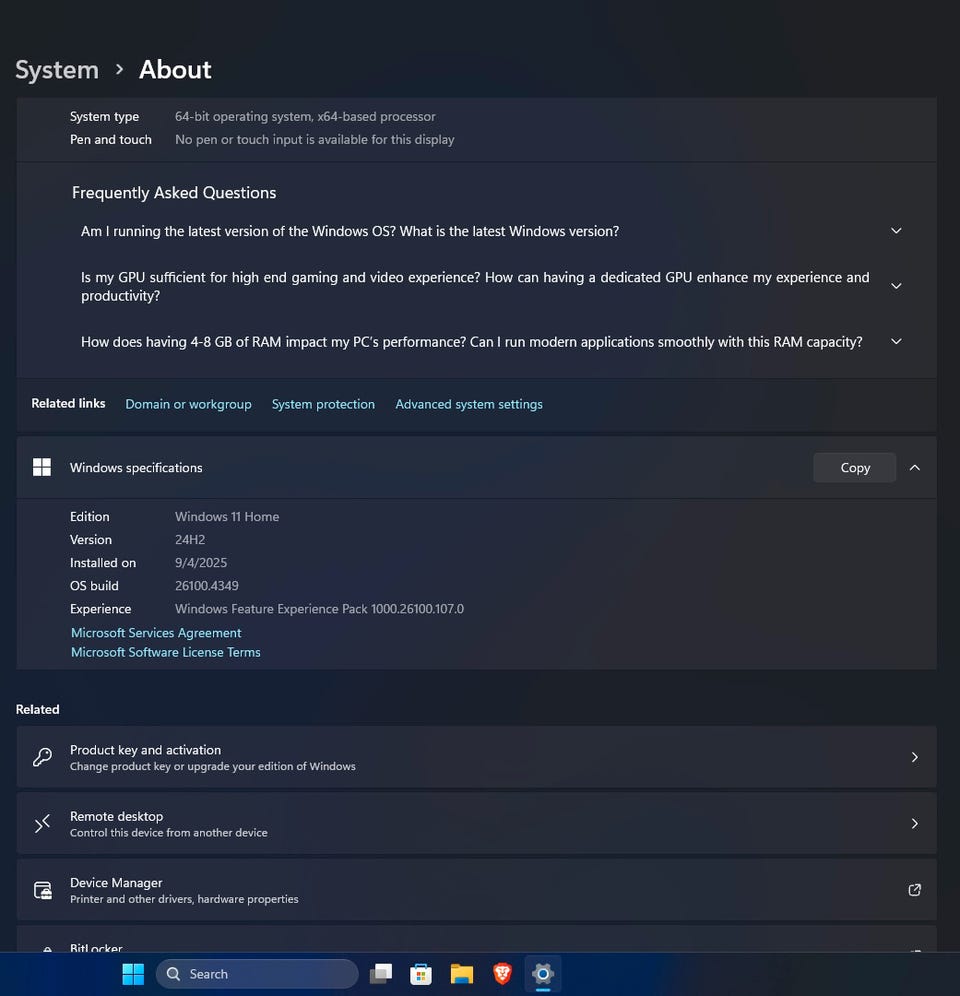Open Device Manager entry
Screen dimensions: 960x996
(x=477, y=890)
